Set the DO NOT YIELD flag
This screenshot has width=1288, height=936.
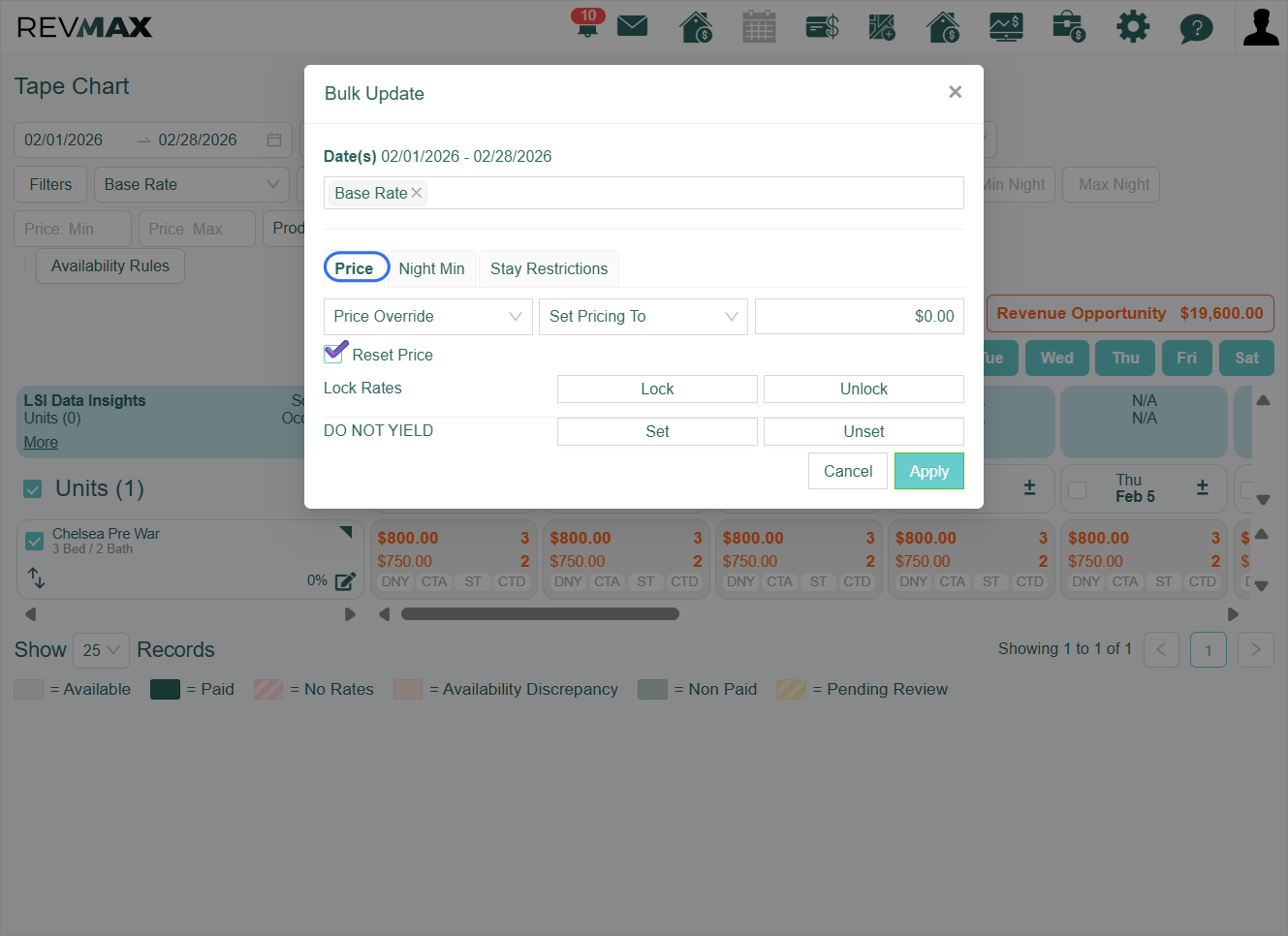pos(657,431)
